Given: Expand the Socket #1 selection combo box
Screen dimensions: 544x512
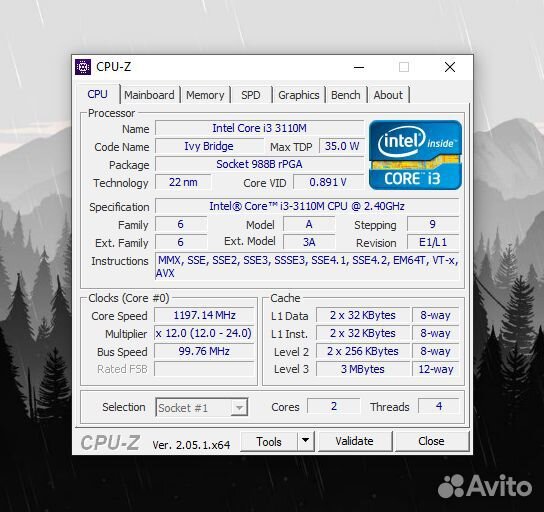Looking at the screenshot, I should [x=202, y=408].
